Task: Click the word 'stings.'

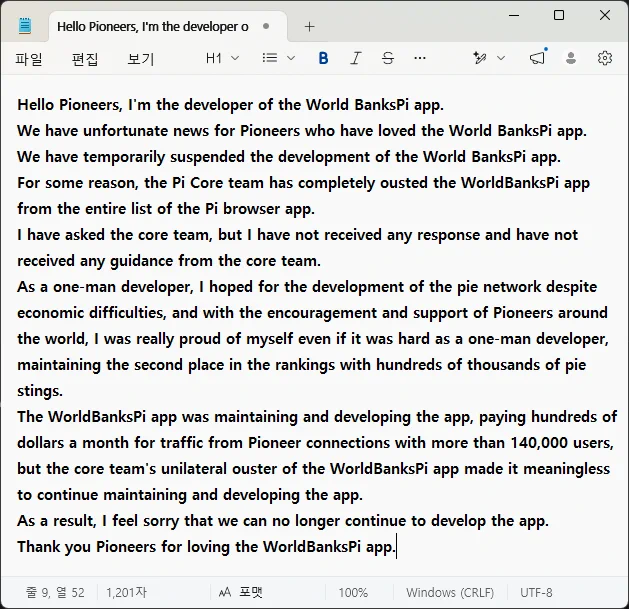Action: point(40,391)
